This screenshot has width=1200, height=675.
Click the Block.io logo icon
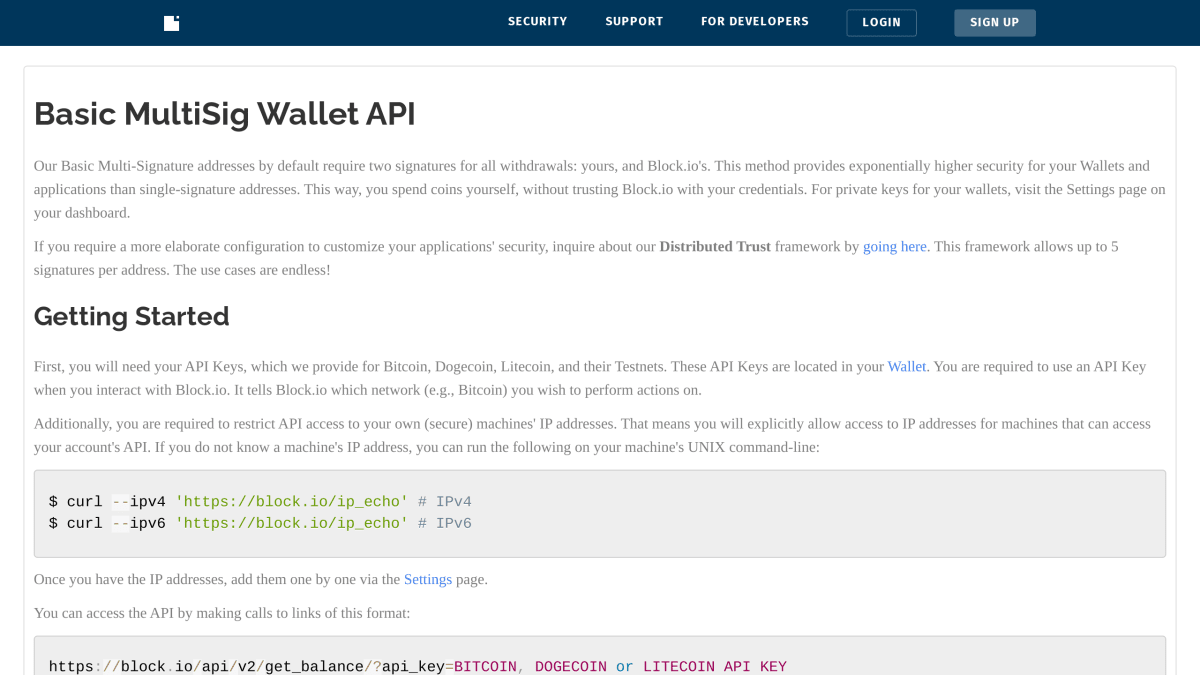coord(171,23)
